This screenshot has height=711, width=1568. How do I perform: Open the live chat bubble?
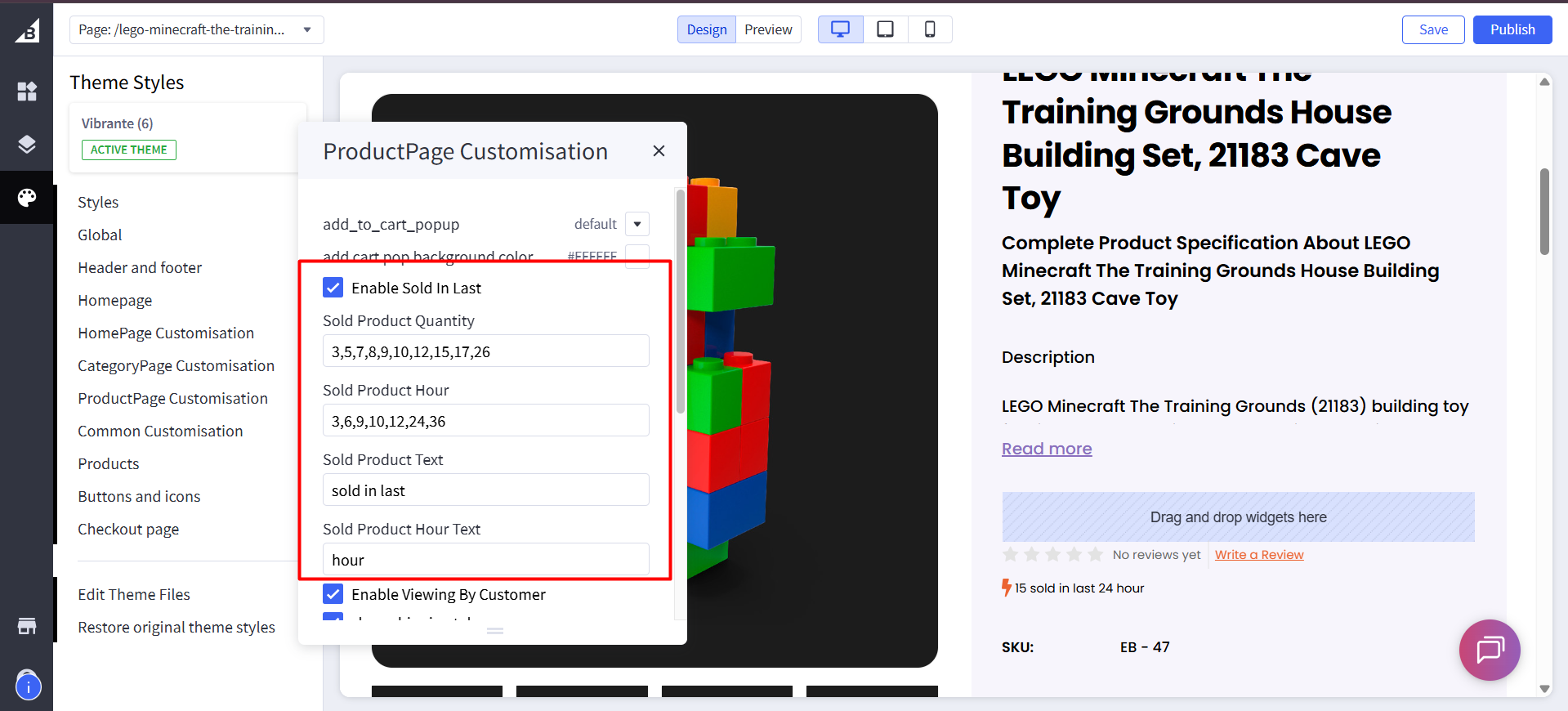click(1490, 650)
